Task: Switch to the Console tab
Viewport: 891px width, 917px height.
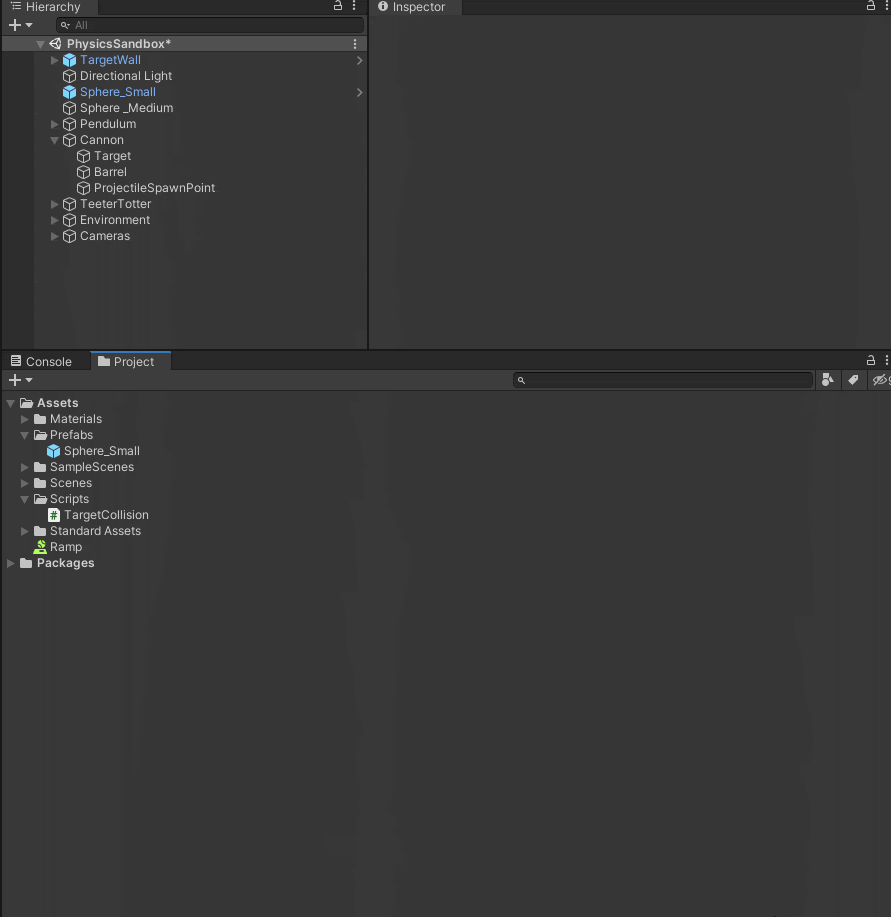Action: (41, 362)
